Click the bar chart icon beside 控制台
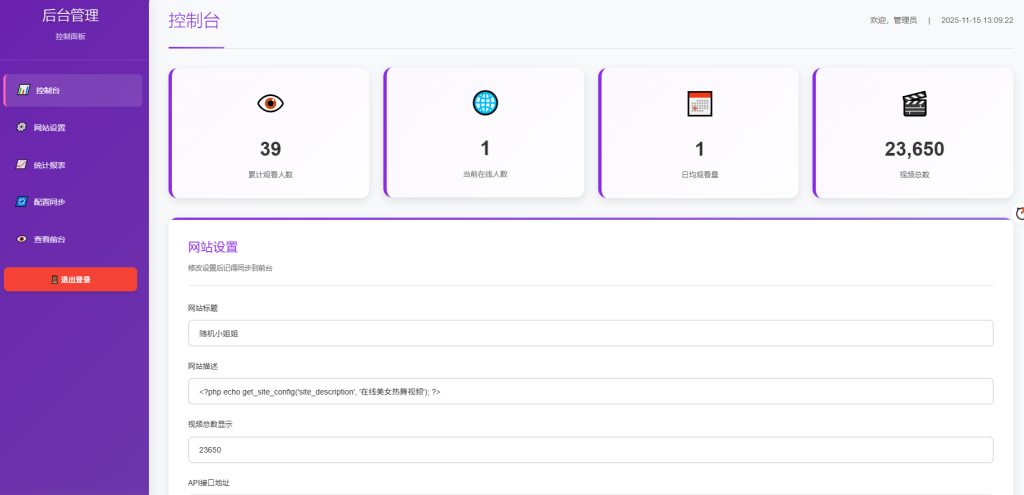The image size is (1024, 495). pos(23,90)
